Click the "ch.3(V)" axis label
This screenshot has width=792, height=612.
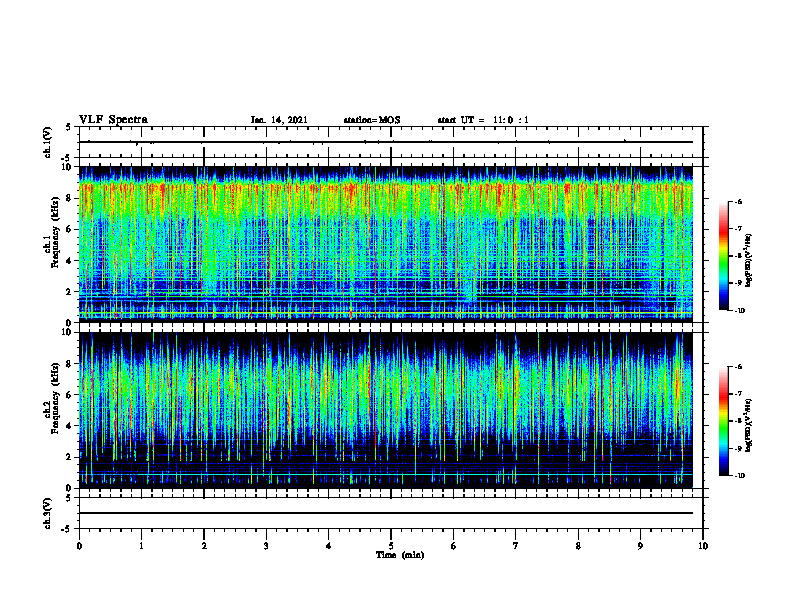coord(47,513)
